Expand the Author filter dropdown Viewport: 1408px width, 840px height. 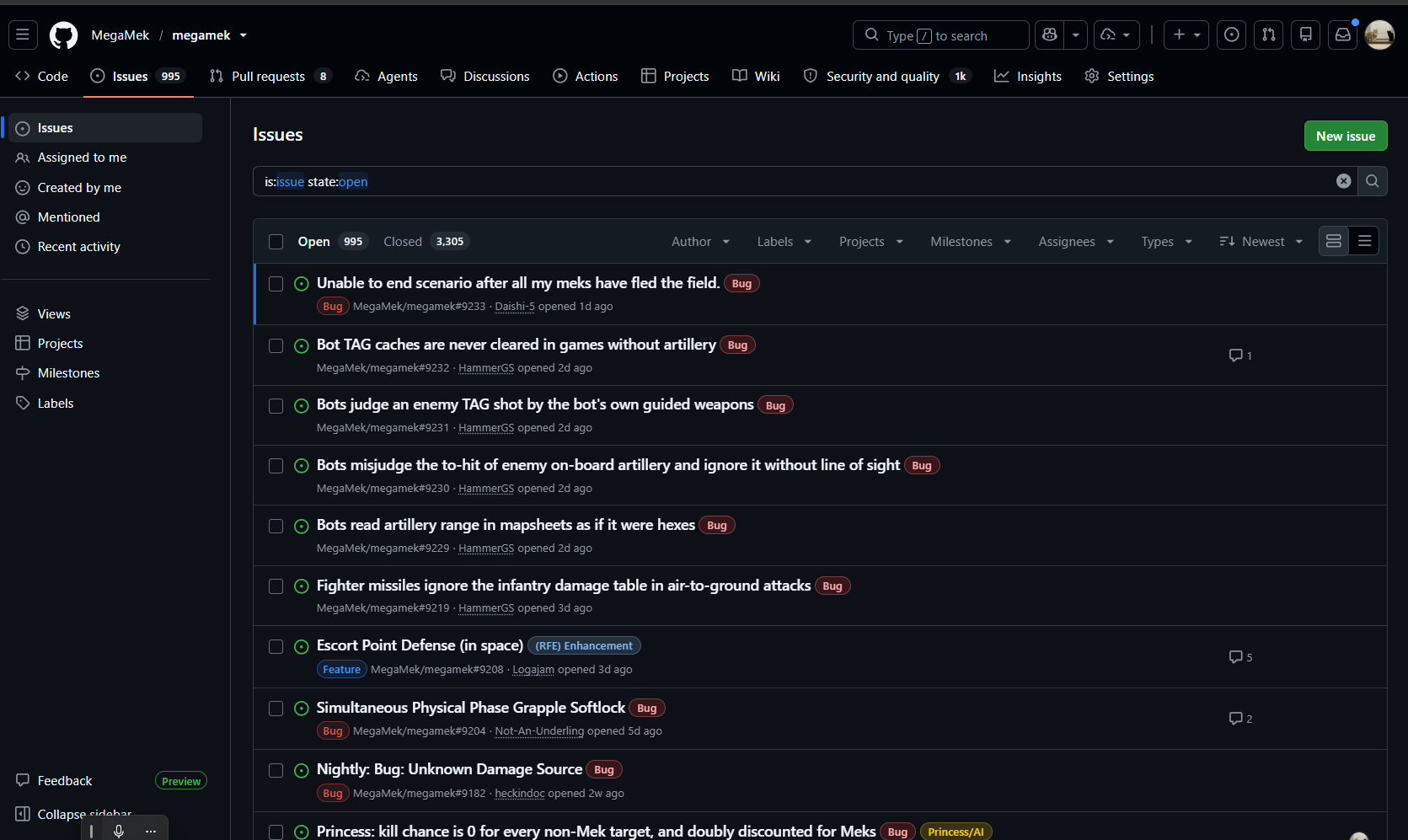(x=700, y=242)
